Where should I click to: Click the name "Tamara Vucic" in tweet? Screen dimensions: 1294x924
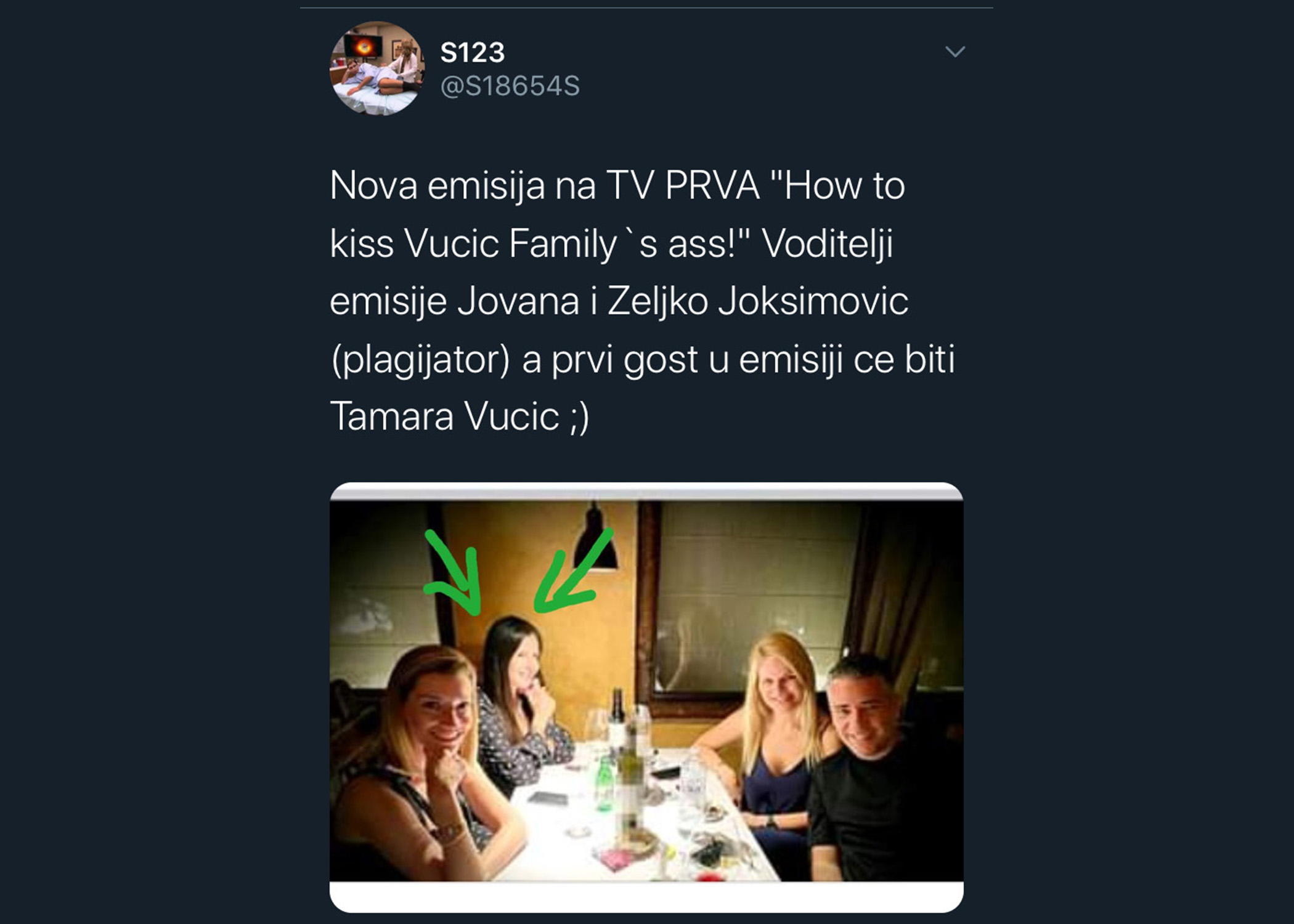(444, 417)
